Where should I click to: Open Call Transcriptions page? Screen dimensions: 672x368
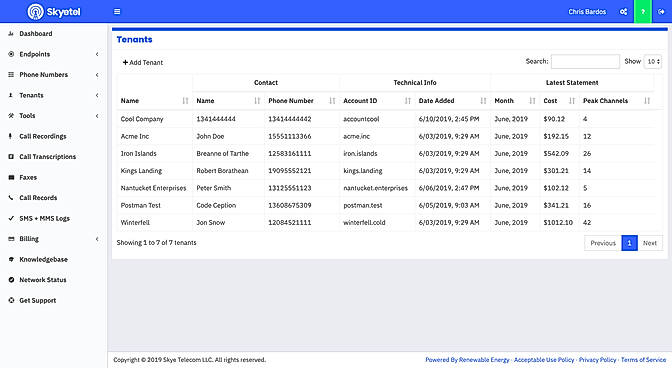[x=48, y=157]
